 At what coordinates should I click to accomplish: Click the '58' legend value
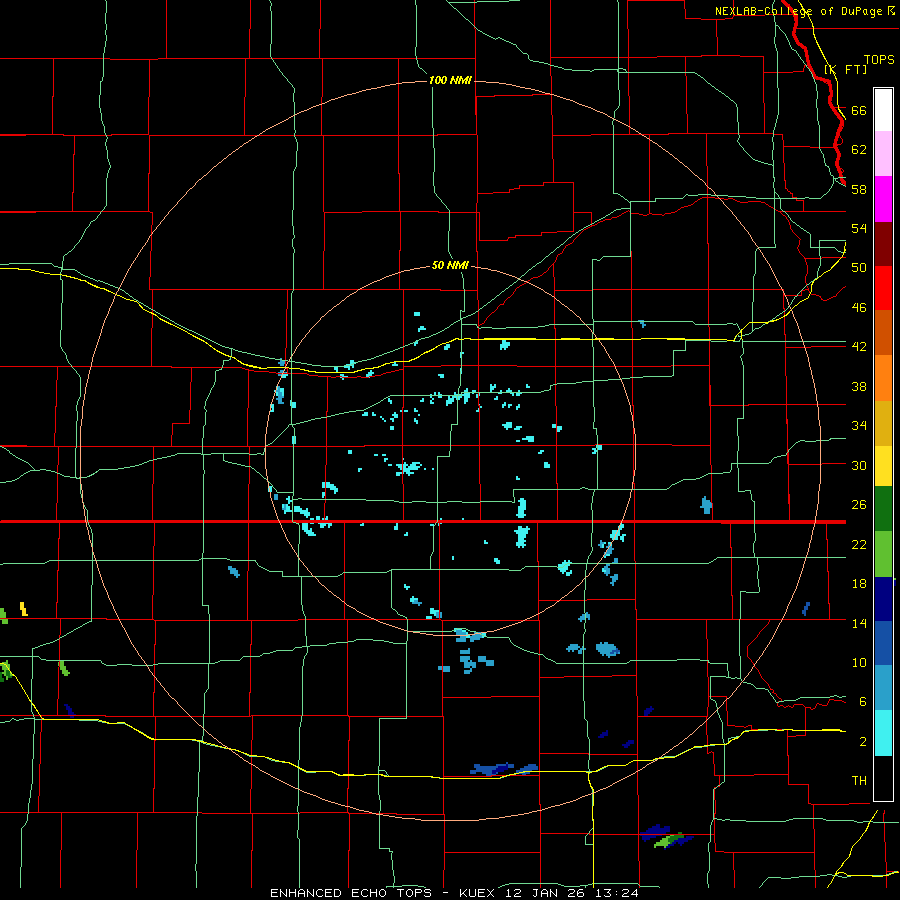tap(859, 189)
